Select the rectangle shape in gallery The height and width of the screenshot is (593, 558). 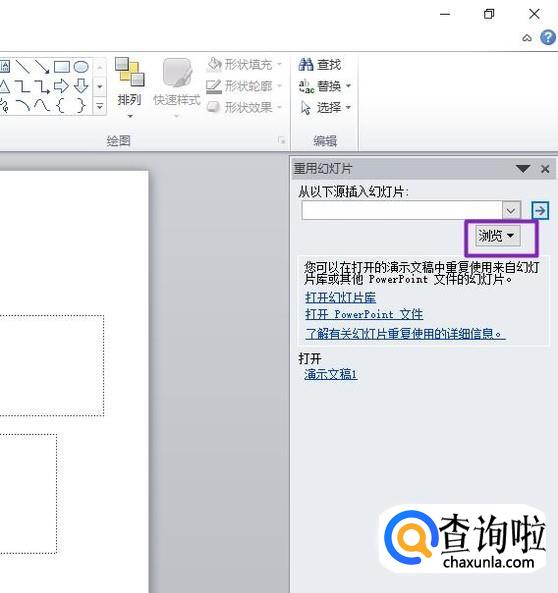coord(62,67)
